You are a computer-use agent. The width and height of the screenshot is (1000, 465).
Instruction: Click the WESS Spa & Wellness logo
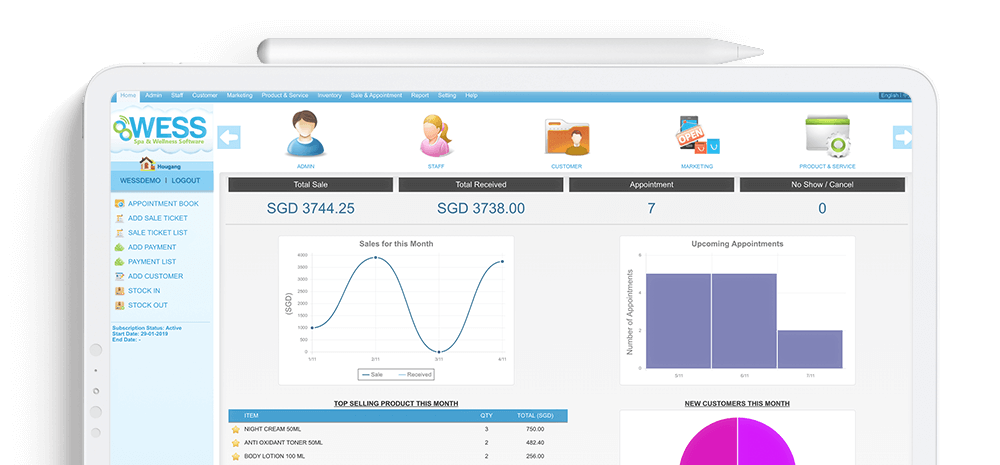click(161, 130)
